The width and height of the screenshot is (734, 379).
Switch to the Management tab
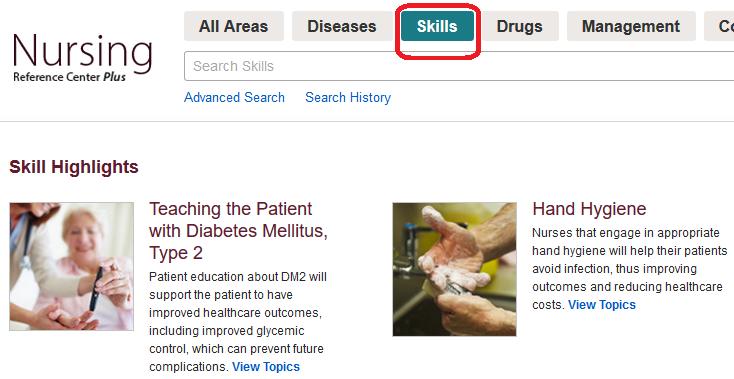631,26
